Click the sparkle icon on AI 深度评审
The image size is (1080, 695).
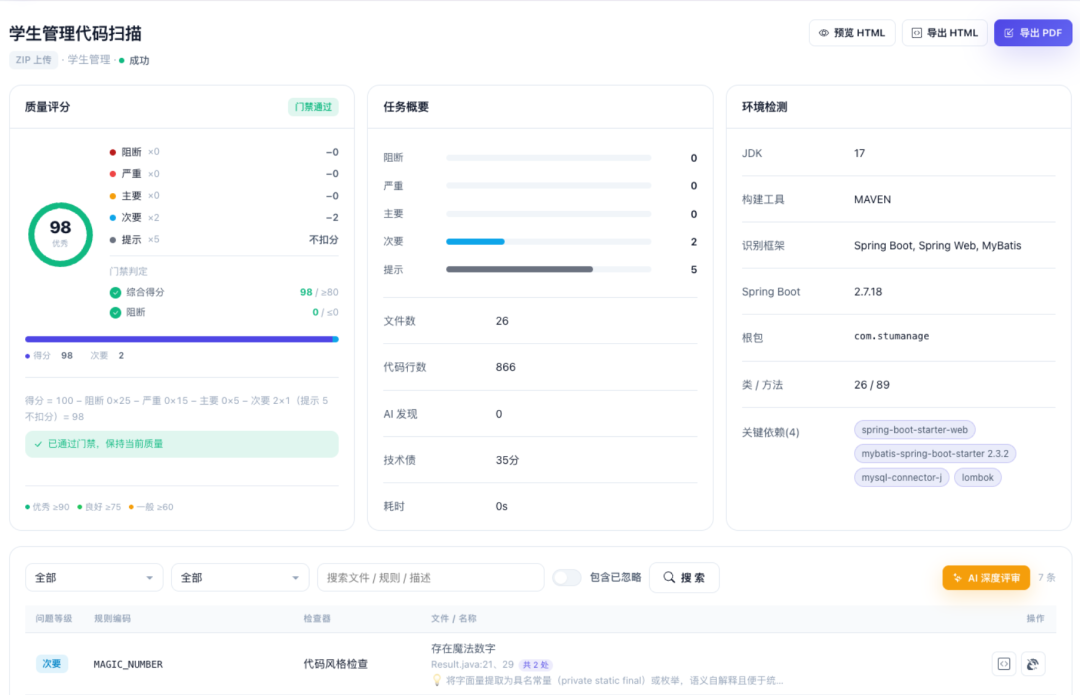pyautogui.click(x=957, y=578)
